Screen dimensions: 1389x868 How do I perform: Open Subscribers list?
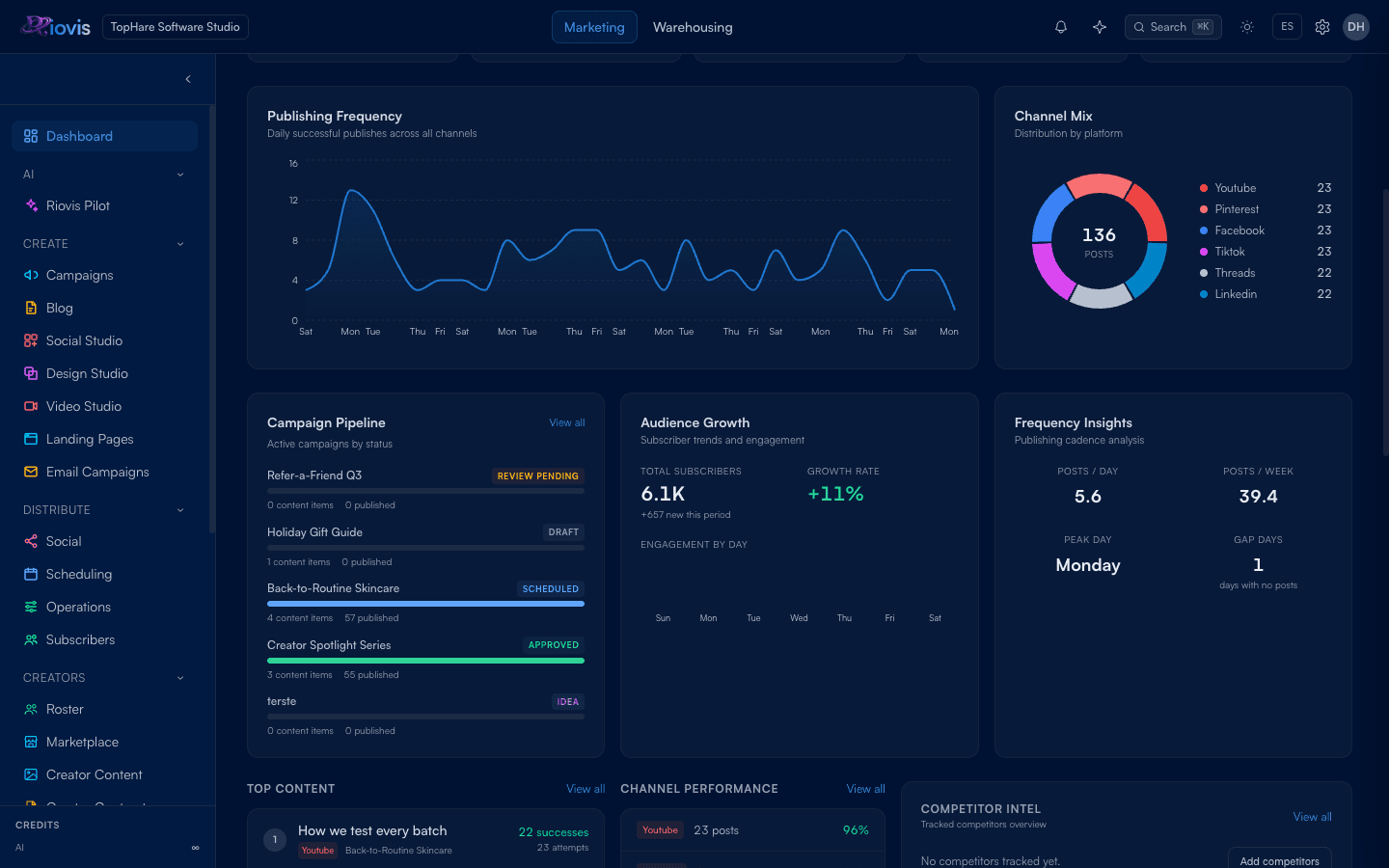coord(104,639)
